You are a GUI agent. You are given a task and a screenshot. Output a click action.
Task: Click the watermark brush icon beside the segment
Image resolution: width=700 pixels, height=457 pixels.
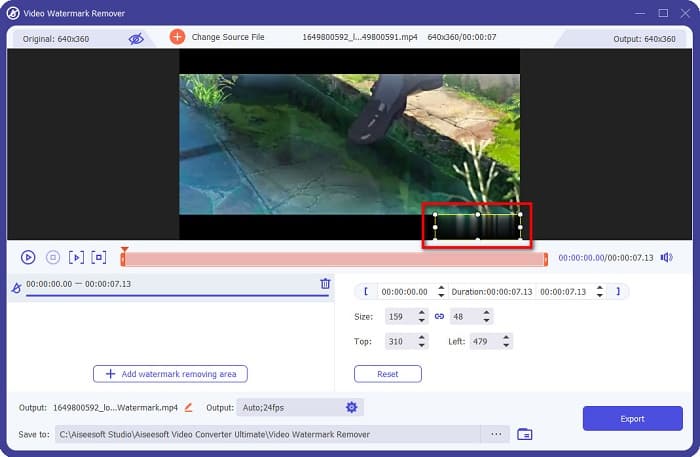click(x=17, y=288)
